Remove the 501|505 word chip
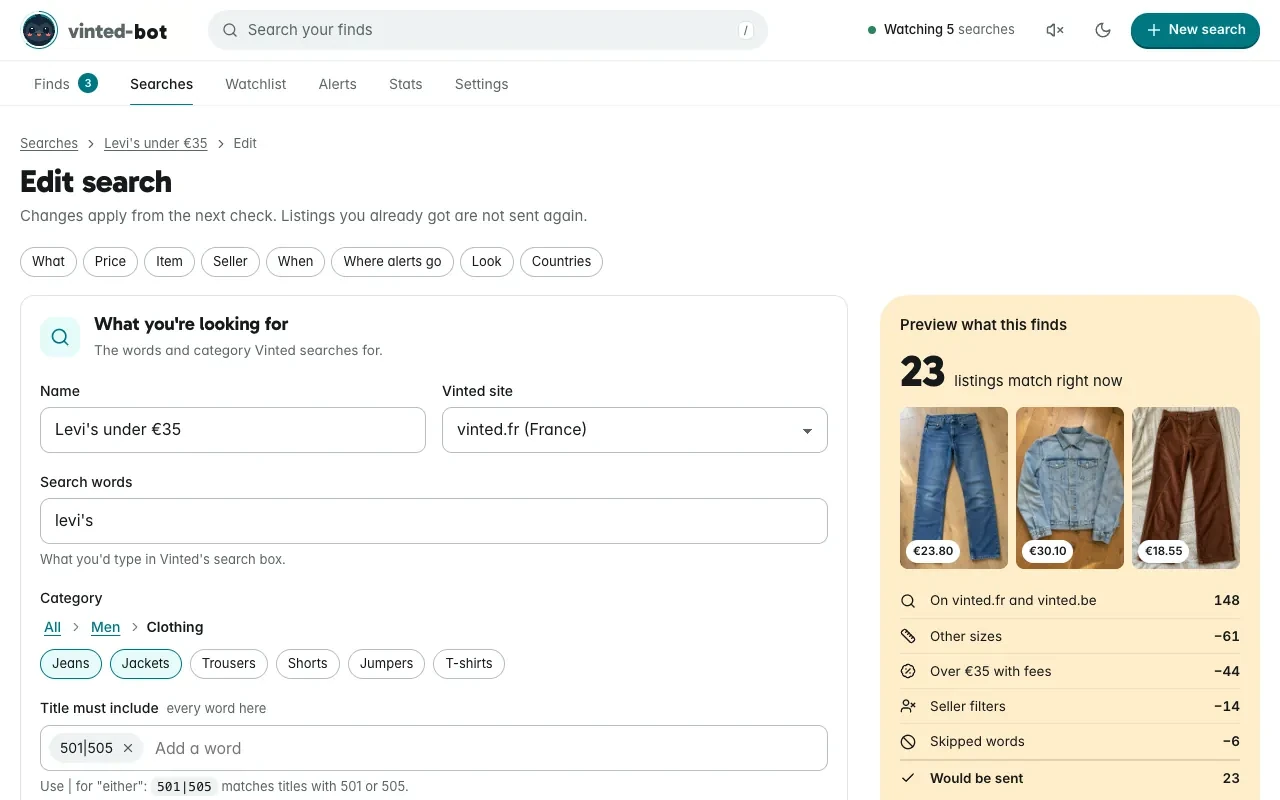This screenshot has height=800, width=1280. click(x=128, y=748)
